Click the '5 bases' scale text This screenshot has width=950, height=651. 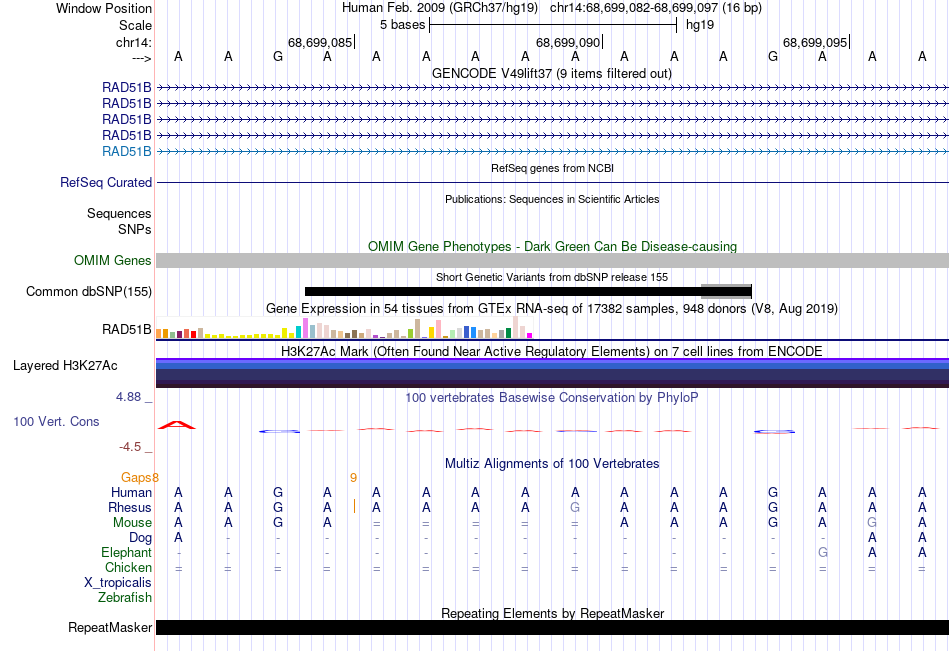pyautogui.click(x=402, y=25)
